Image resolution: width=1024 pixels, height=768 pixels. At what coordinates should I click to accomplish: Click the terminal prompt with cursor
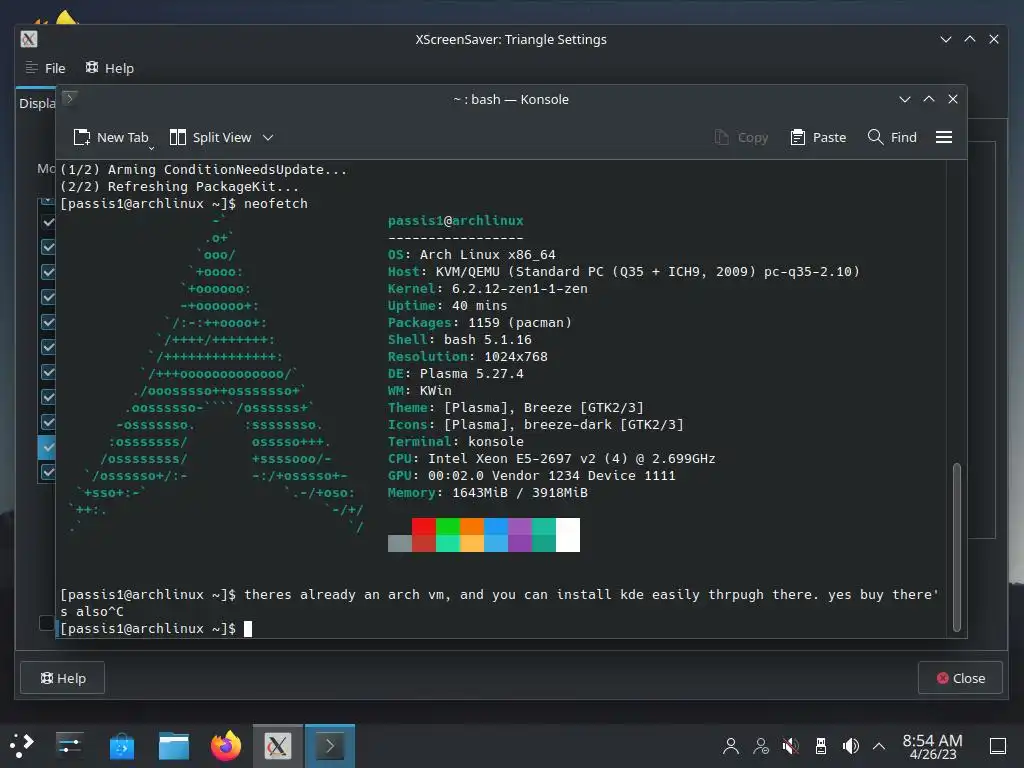tap(155, 628)
